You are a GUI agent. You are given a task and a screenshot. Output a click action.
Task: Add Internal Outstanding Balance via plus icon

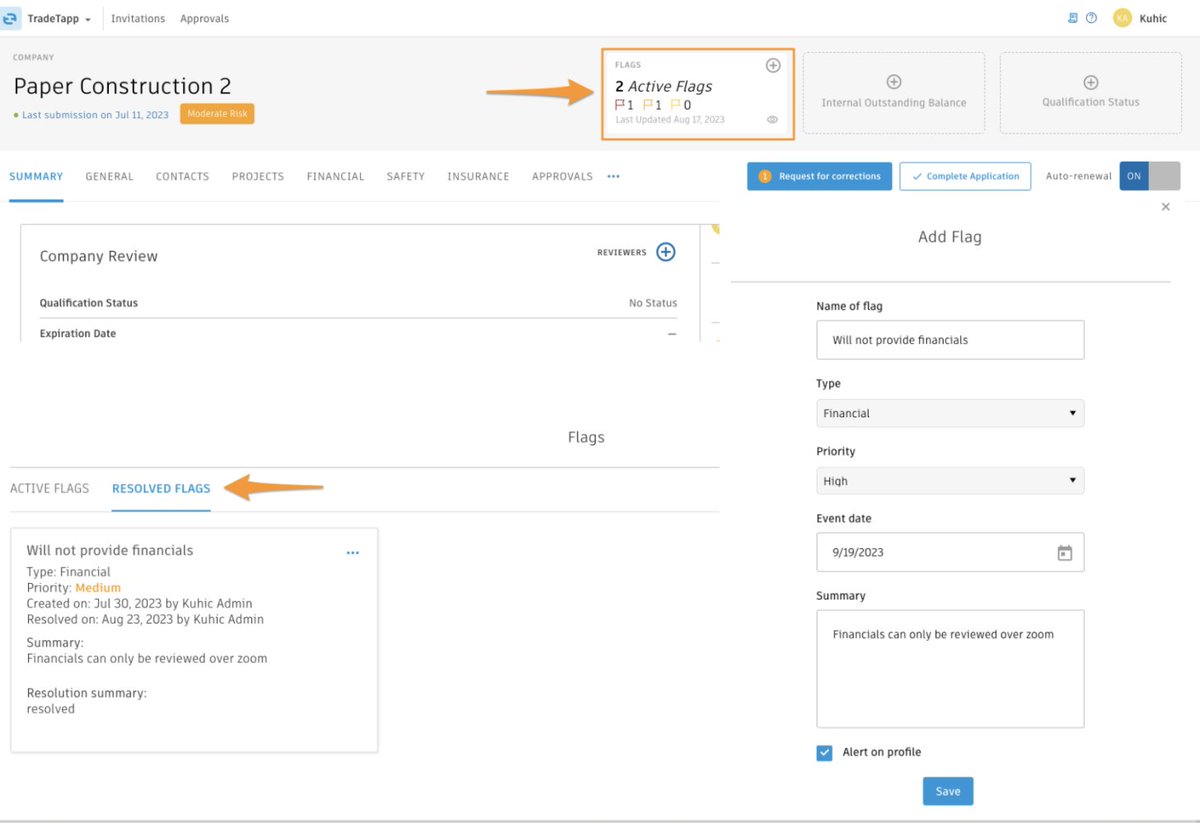(x=893, y=80)
